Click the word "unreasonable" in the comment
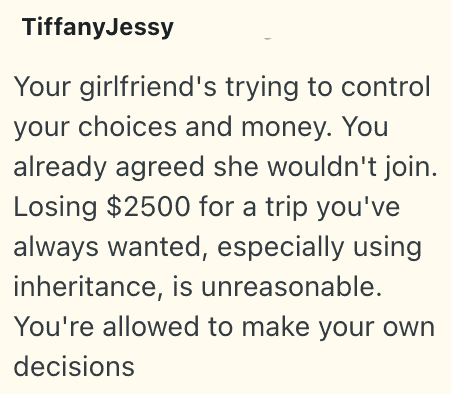This screenshot has width=451, height=394. click(291, 287)
